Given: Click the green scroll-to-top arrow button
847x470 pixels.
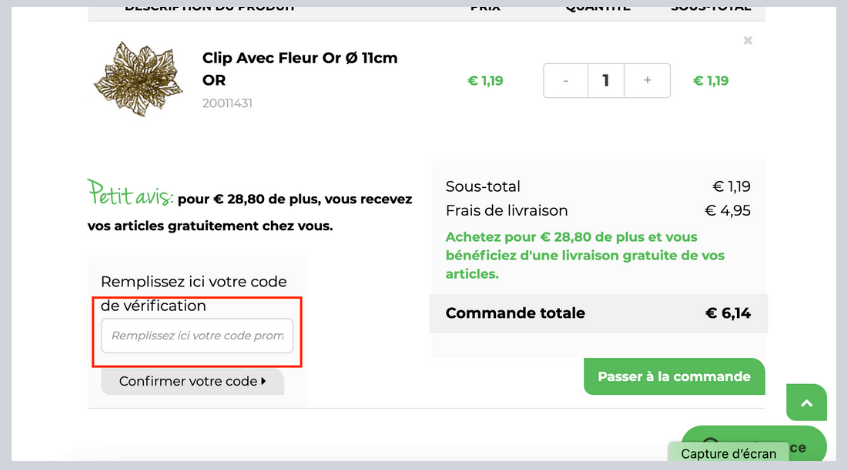Looking at the screenshot, I should pyautogui.click(x=806, y=402).
